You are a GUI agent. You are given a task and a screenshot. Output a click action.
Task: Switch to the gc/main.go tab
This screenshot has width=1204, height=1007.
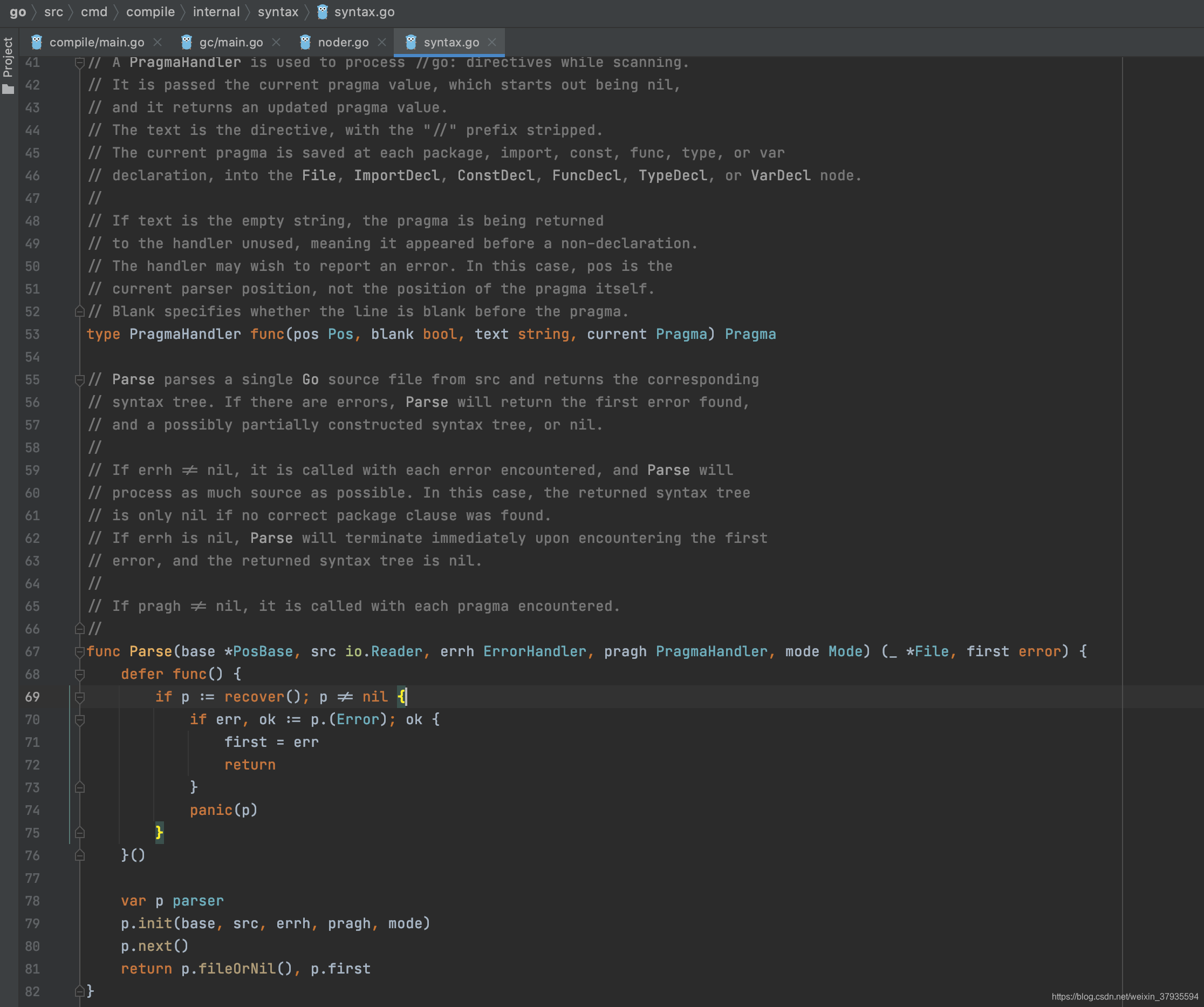coord(230,43)
